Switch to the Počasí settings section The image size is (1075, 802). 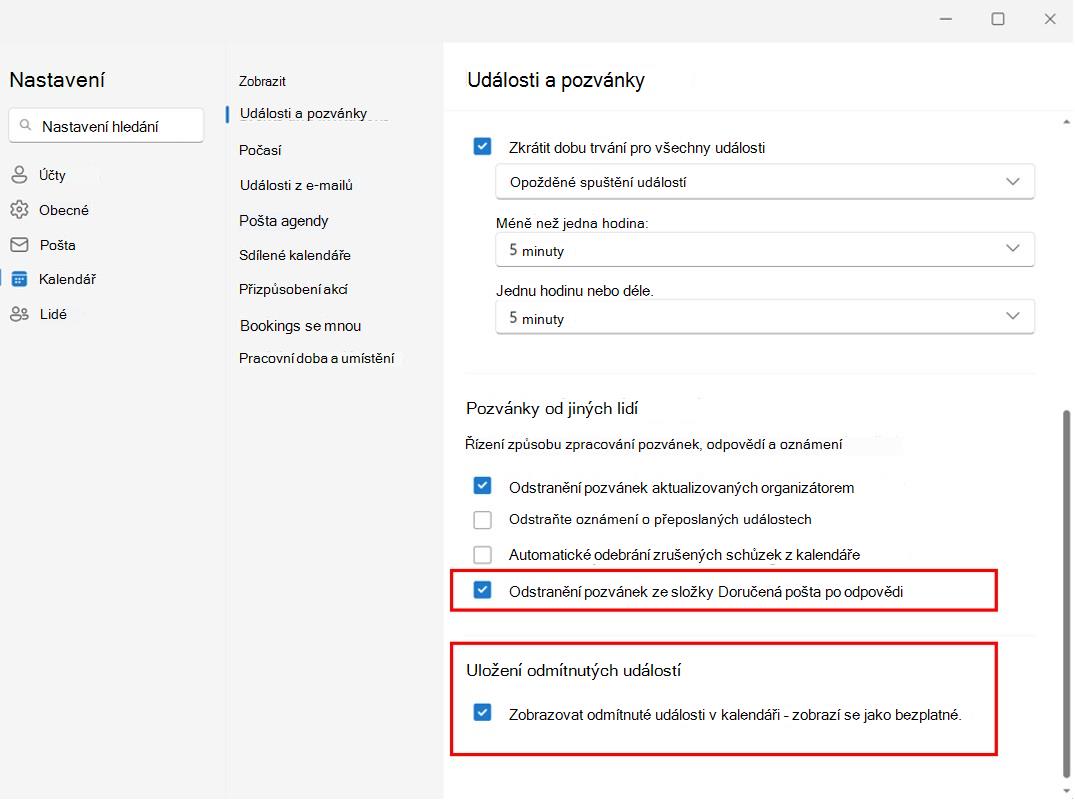(260, 150)
